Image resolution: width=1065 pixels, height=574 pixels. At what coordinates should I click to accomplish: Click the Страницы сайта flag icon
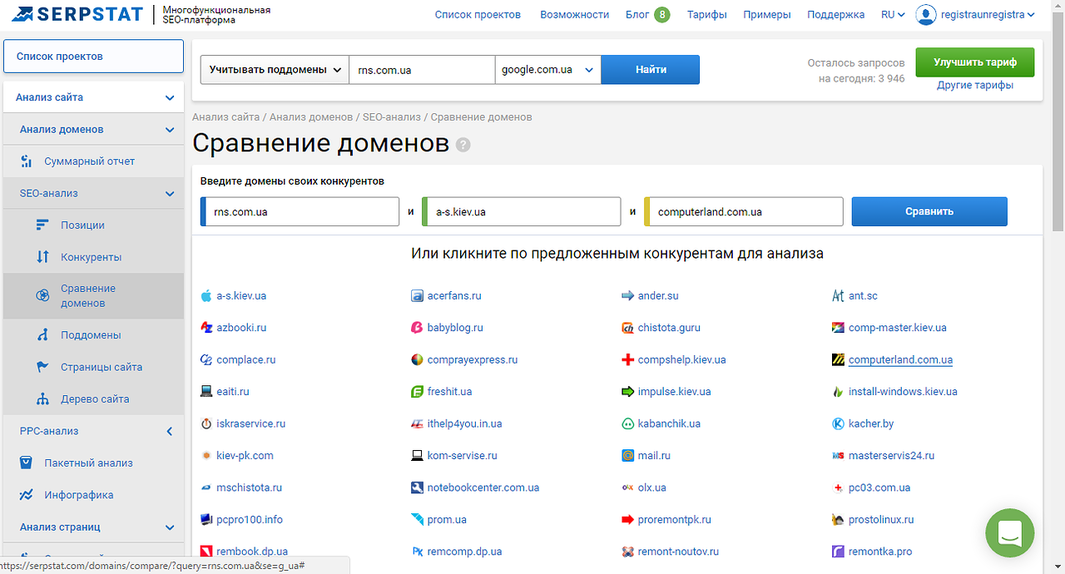[42, 367]
